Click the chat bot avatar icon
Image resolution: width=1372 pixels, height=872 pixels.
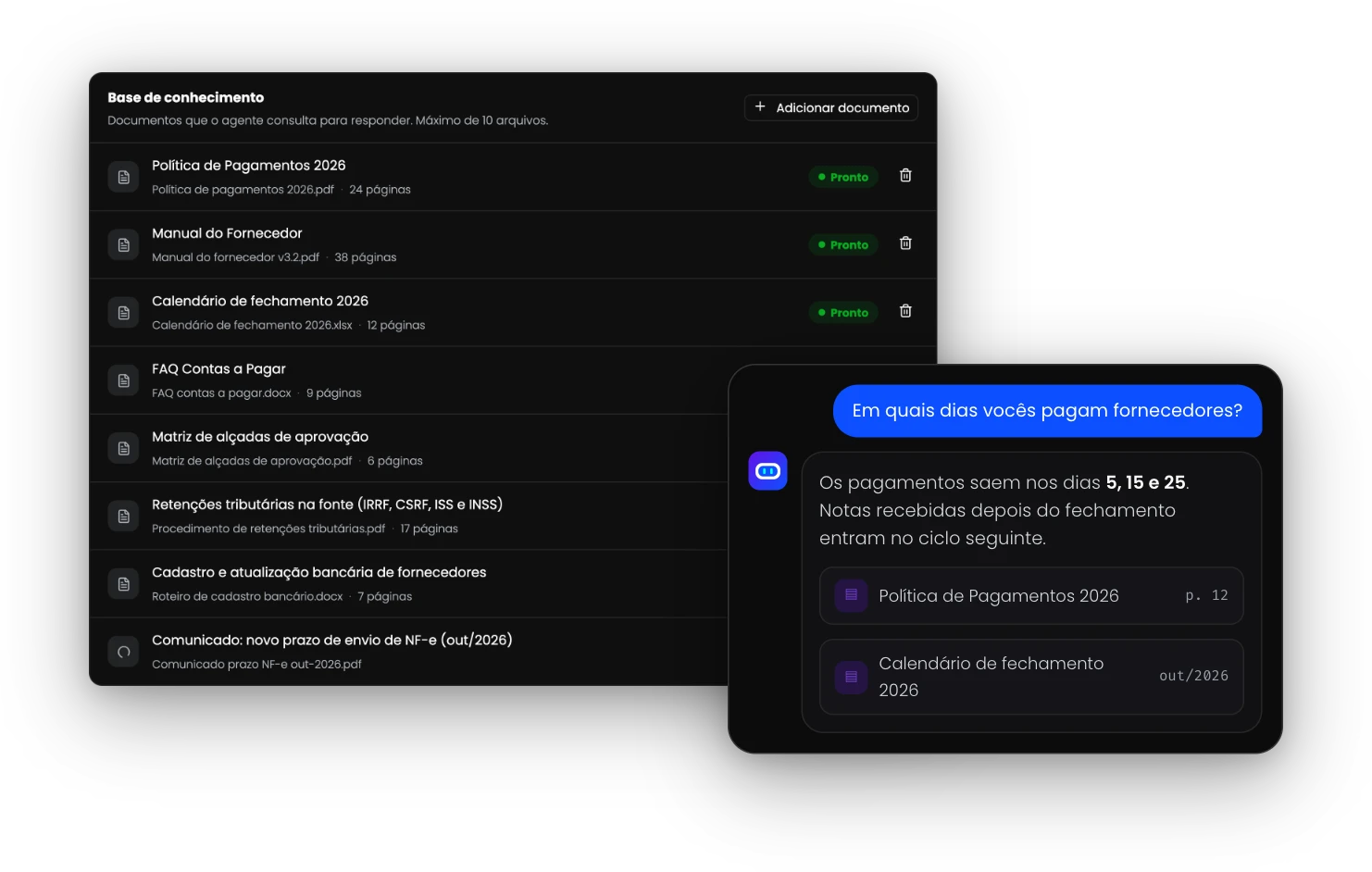tap(767, 471)
